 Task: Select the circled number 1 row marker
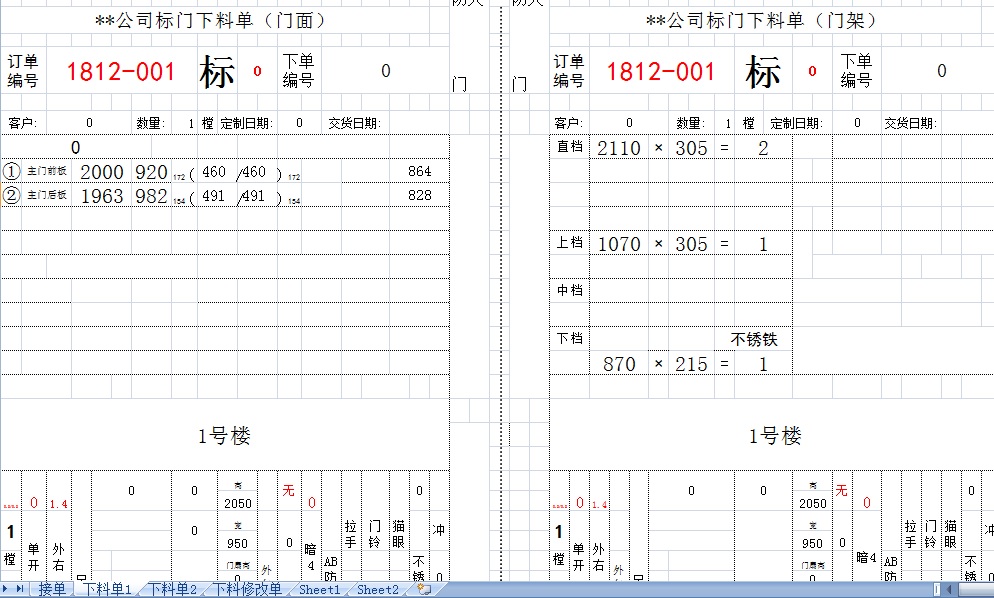[x=12, y=172]
